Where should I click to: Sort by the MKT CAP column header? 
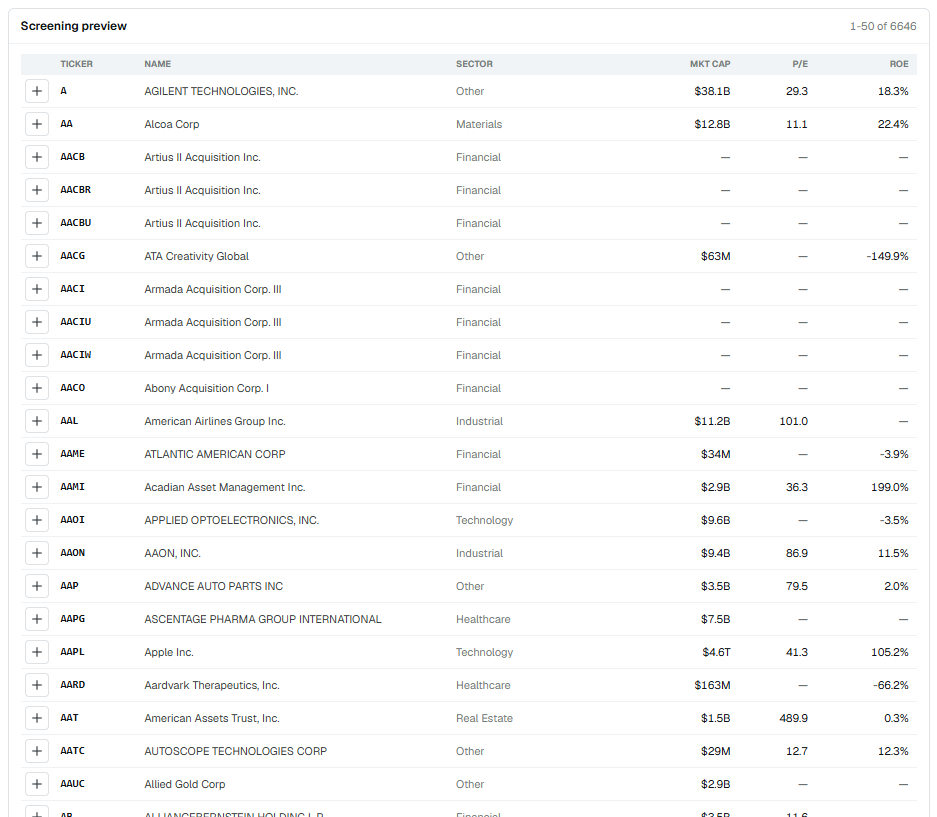[710, 64]
